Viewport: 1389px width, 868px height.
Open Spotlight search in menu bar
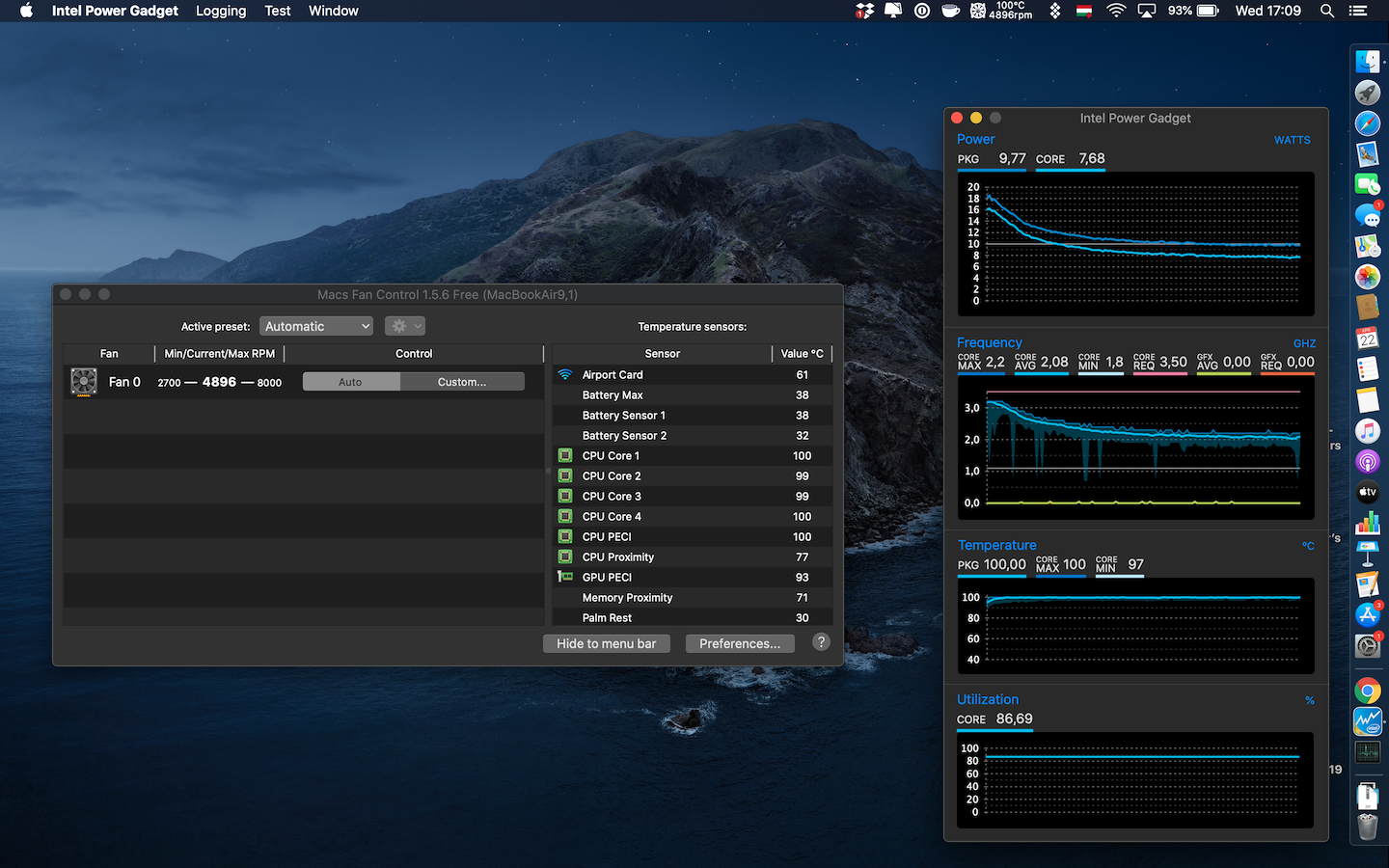1327,11
